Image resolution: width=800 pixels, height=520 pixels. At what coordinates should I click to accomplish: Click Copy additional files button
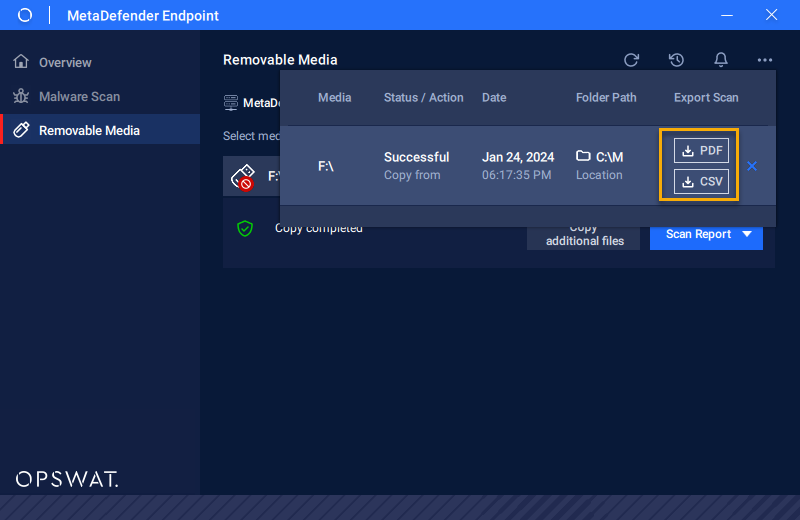(584, 236)
